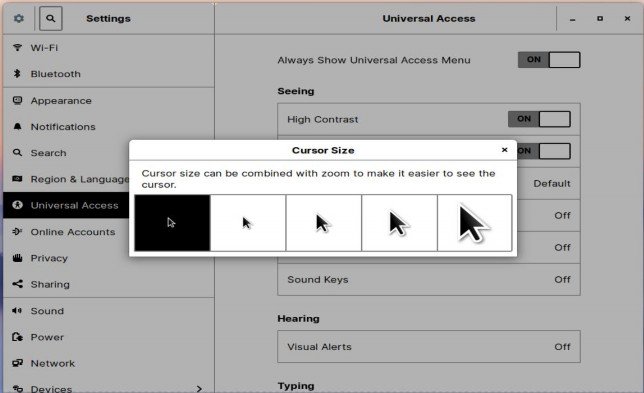The image size is (644, 393).
Task: Click the Privacy hand icon
Action: click(17, 258)
